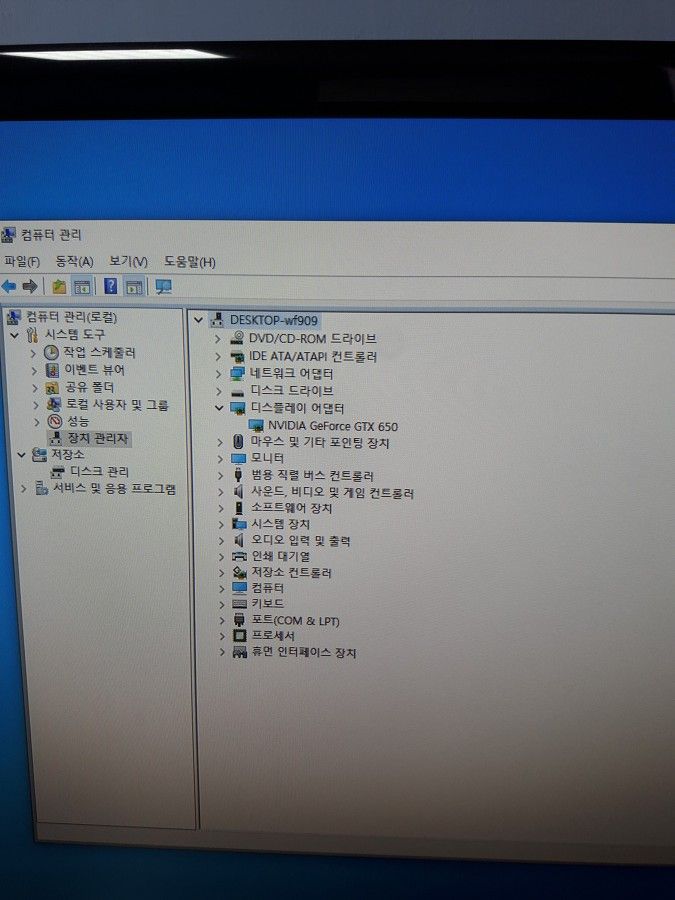
Task: Click the 작업 스케줄러 clock icon
Action: 52,352
